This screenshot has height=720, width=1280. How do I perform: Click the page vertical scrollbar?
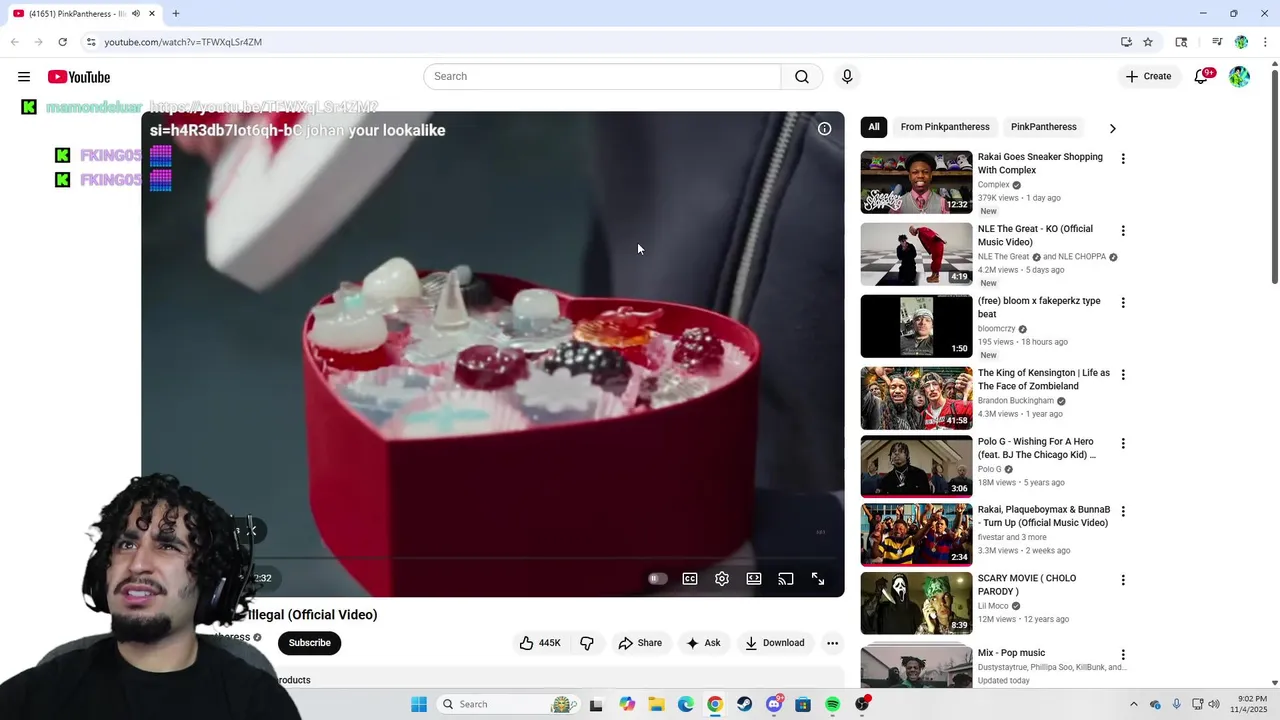coord(1274,175)
